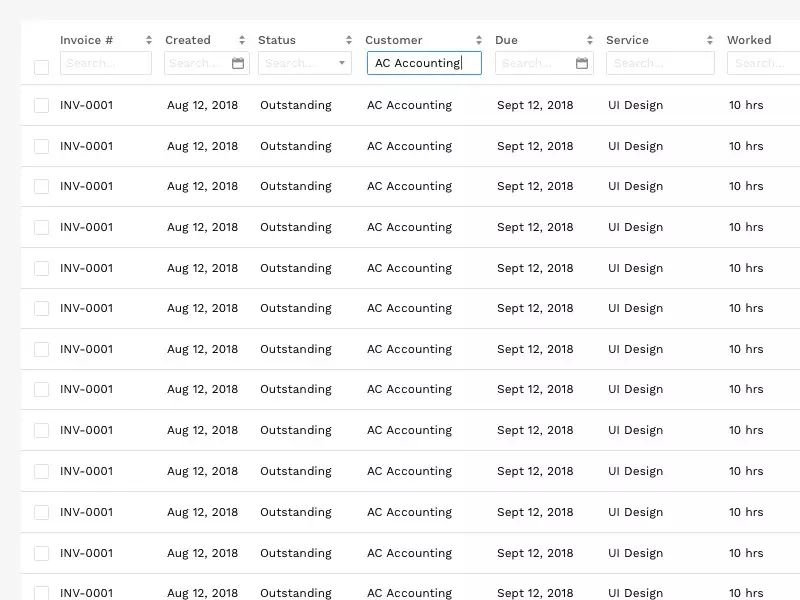Screen dimensions: 800x600
Task: Sort the table by Created column arrows
Action: 242,40
